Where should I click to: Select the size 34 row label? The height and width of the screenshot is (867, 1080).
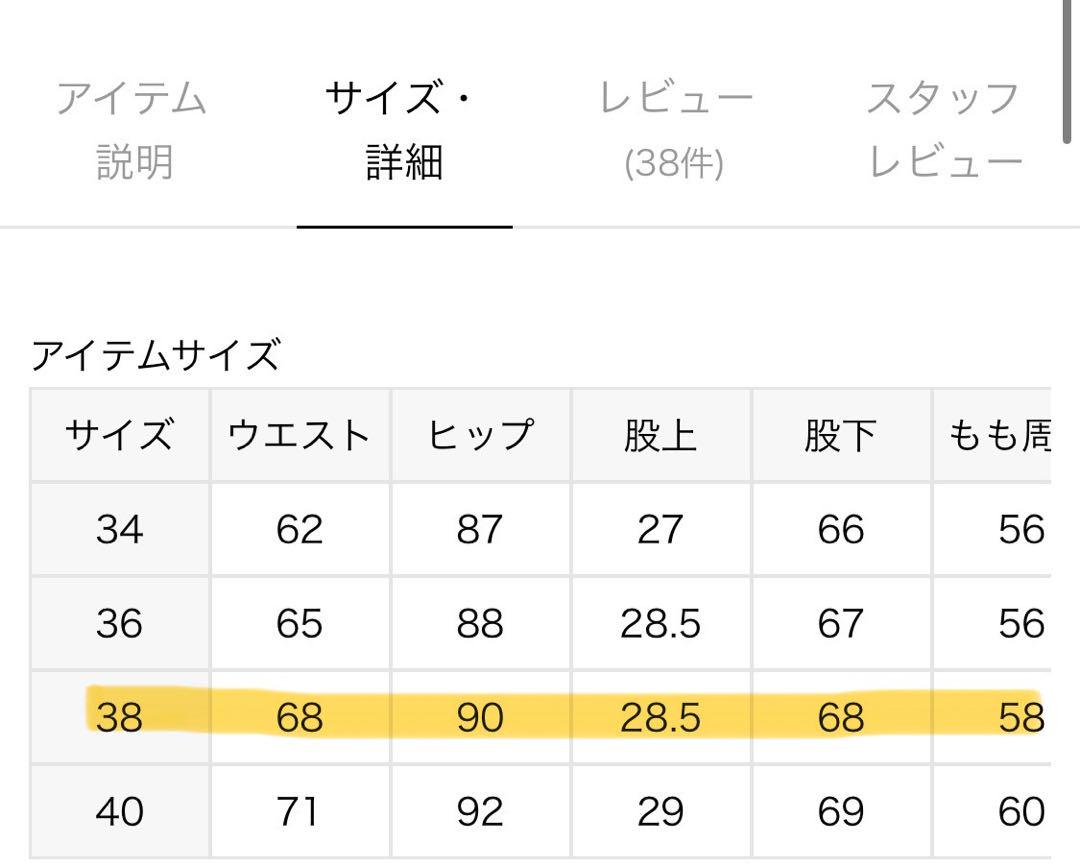tap(120, 529)
